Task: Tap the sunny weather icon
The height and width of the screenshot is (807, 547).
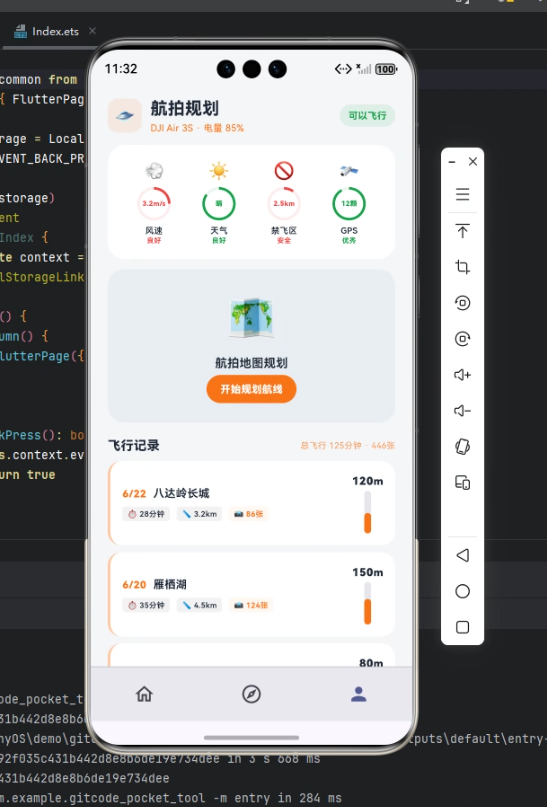Action: pos(219,170)
